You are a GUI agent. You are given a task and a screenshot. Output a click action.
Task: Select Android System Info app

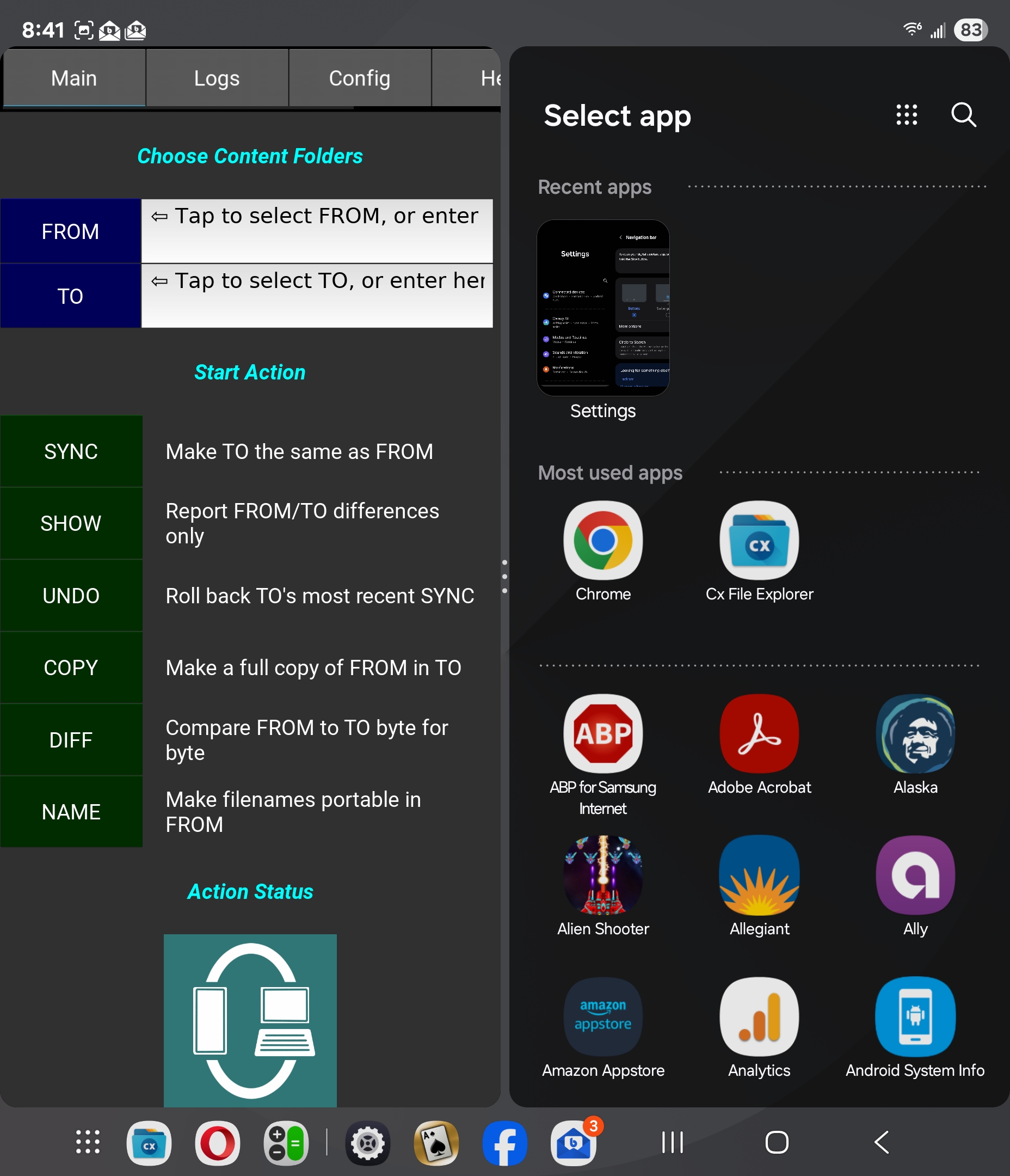pyautogui.click(x=915, y=1016)
